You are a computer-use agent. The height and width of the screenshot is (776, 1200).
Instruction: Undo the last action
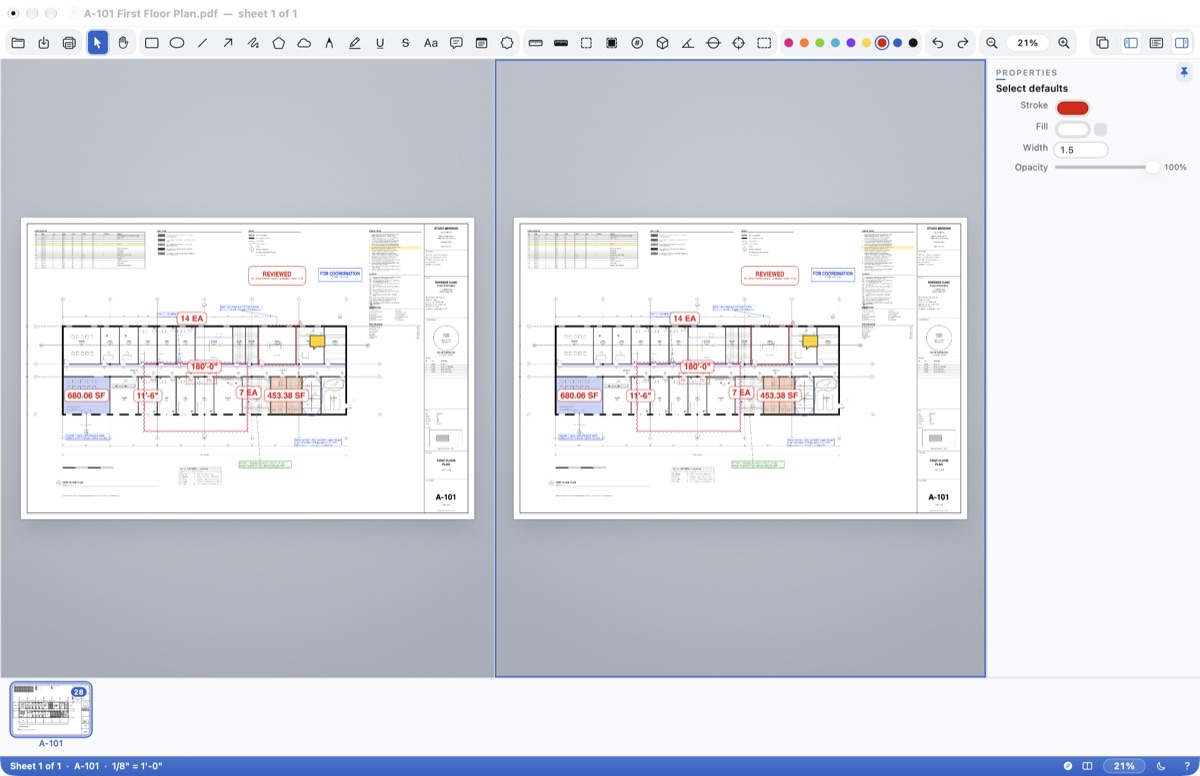(937, 43)
